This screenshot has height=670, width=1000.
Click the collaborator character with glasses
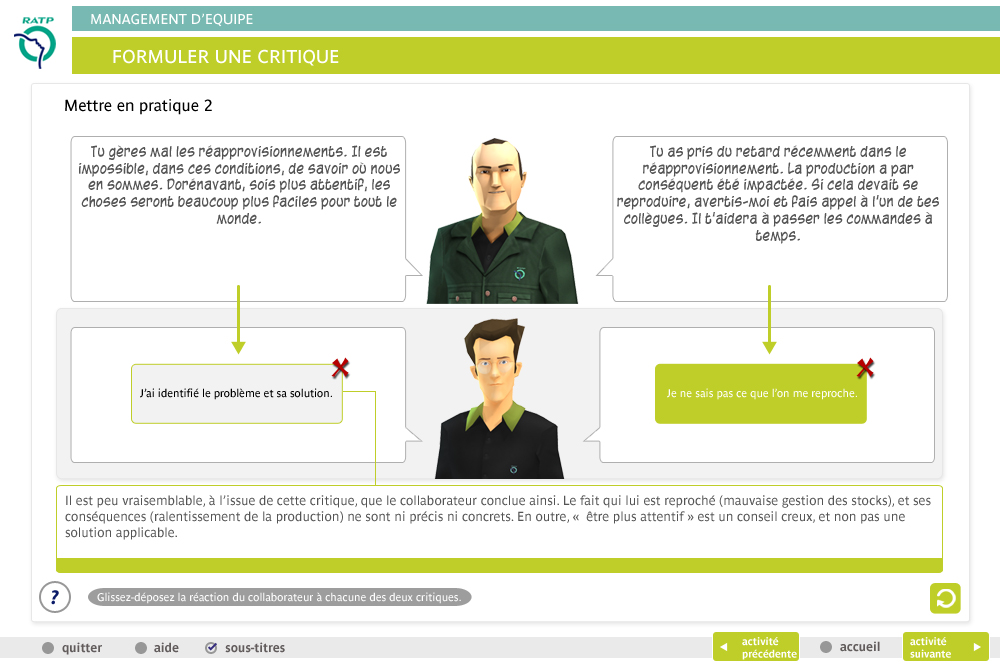point(499,399)
